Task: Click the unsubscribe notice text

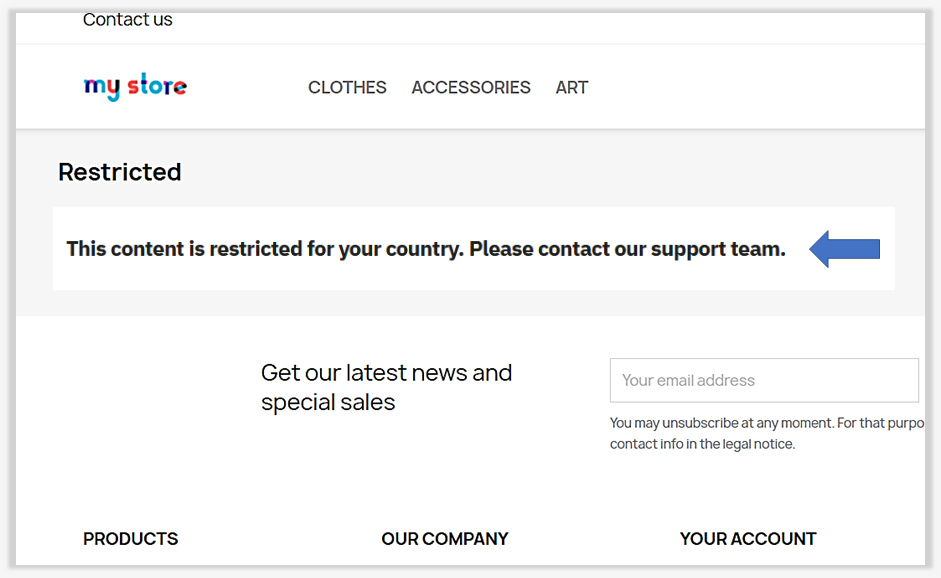Action: pyautogui.click(x=766, y=423)
